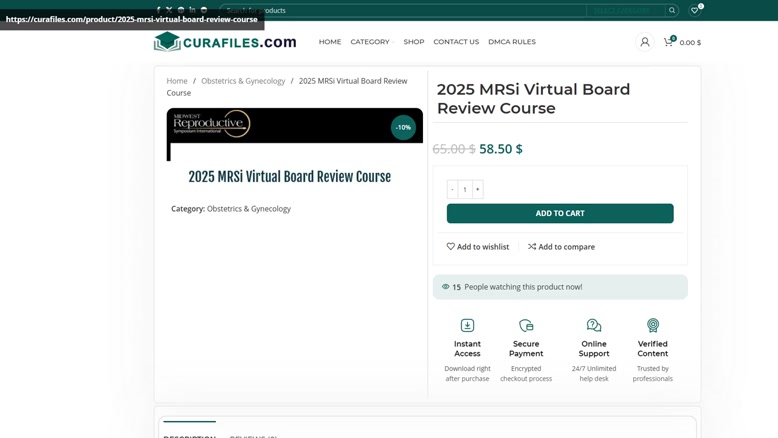Click the Online Support chat icon
Screen dimensions: 778x438
[594, 325]
